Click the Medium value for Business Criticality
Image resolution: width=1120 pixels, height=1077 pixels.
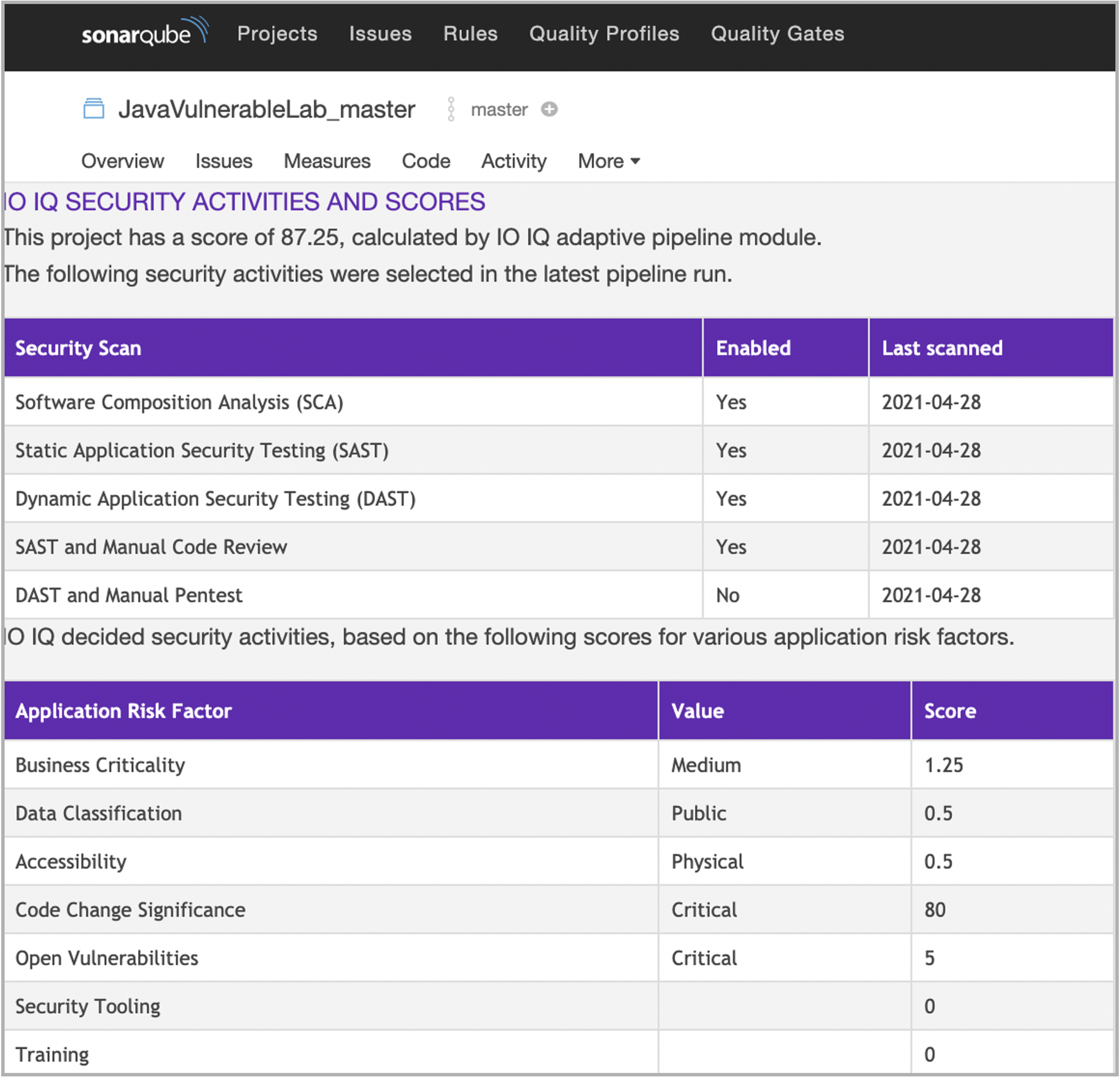[706, 764]
